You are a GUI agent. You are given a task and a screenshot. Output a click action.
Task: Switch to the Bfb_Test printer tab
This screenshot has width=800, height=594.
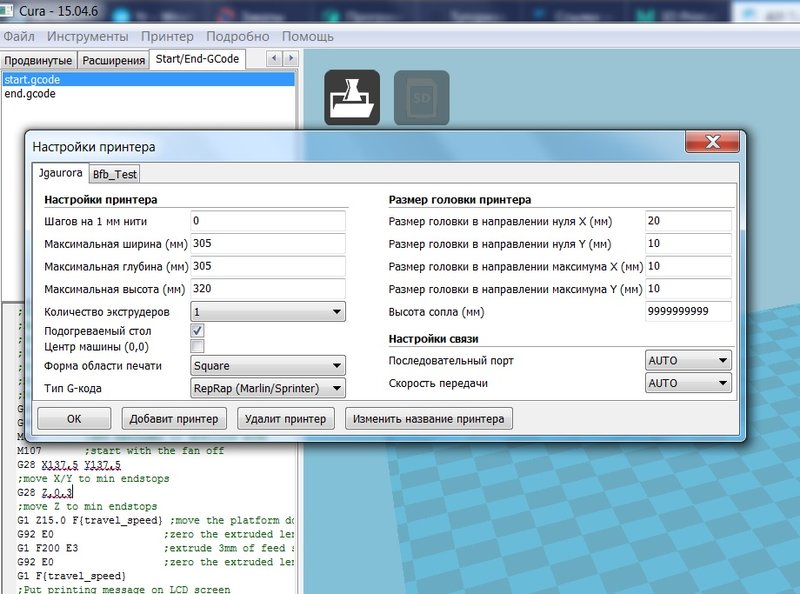(115, 173)
